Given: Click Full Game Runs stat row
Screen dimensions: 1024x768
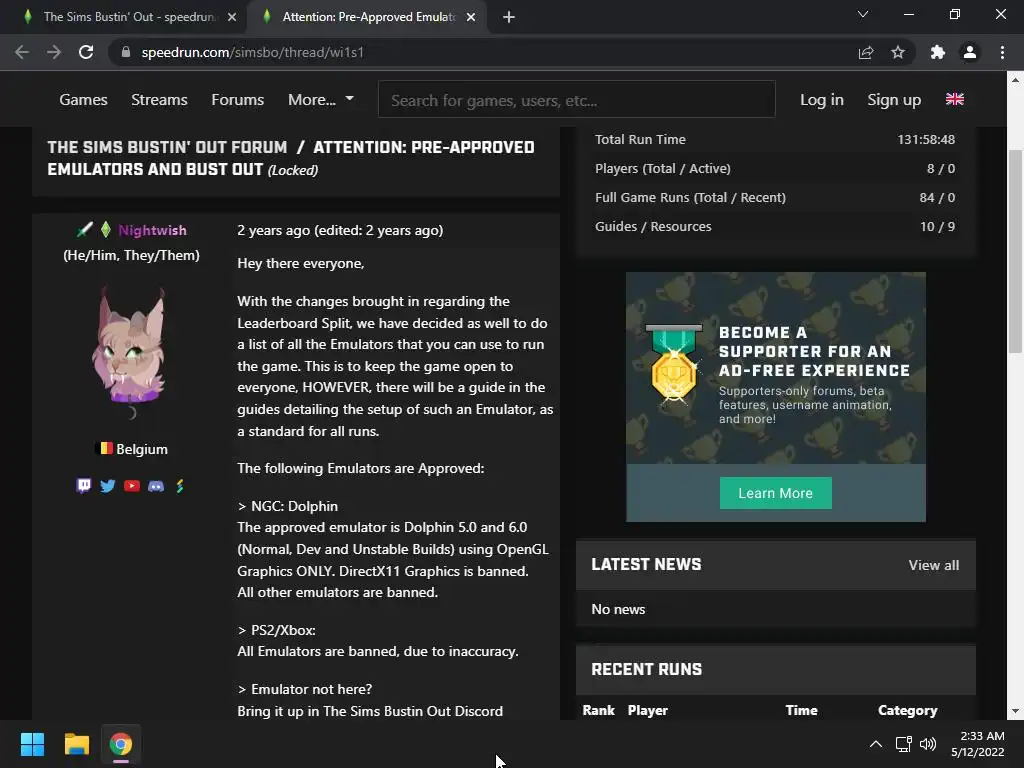Looking at the screenshot, I should (x=775, y=197).
